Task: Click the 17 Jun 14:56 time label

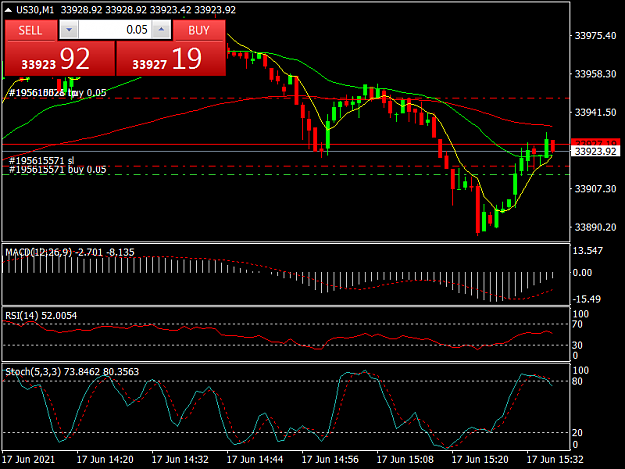Action: tap(330, 459)
